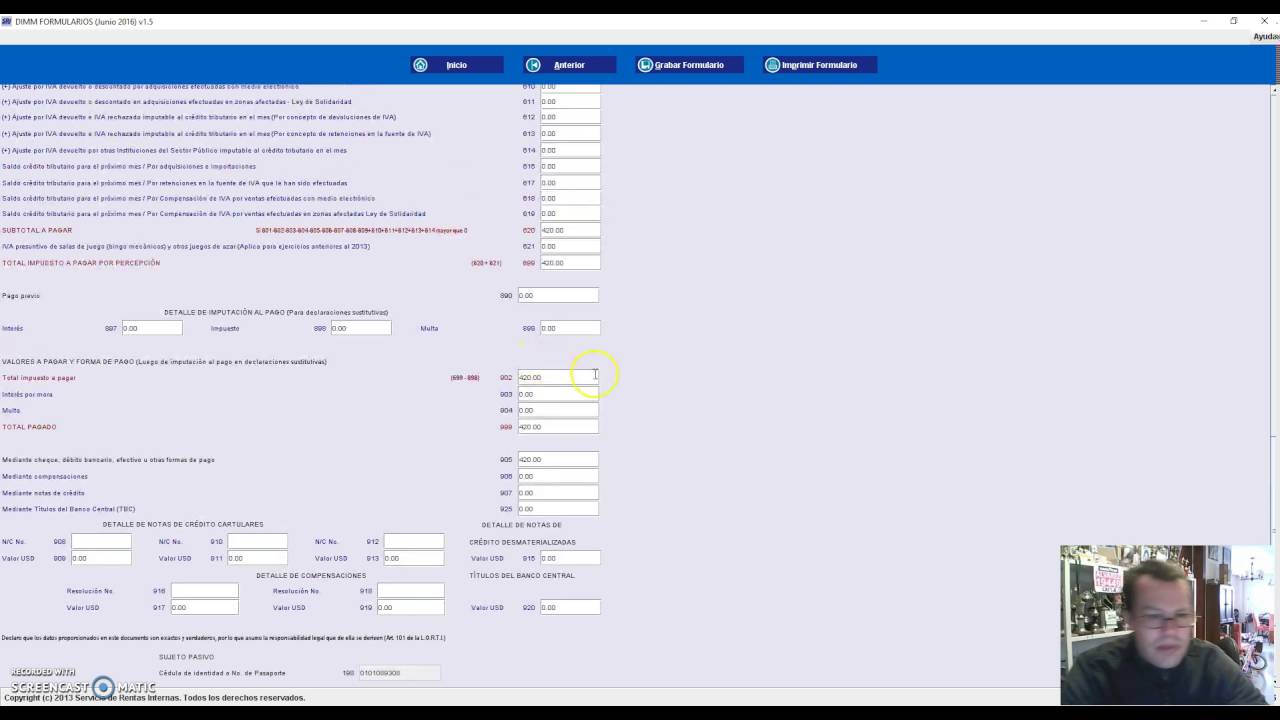Click 'Pago previo' label
This screenshot has width=1280, height=720.
pyautogui.click(x=21, y=295)
